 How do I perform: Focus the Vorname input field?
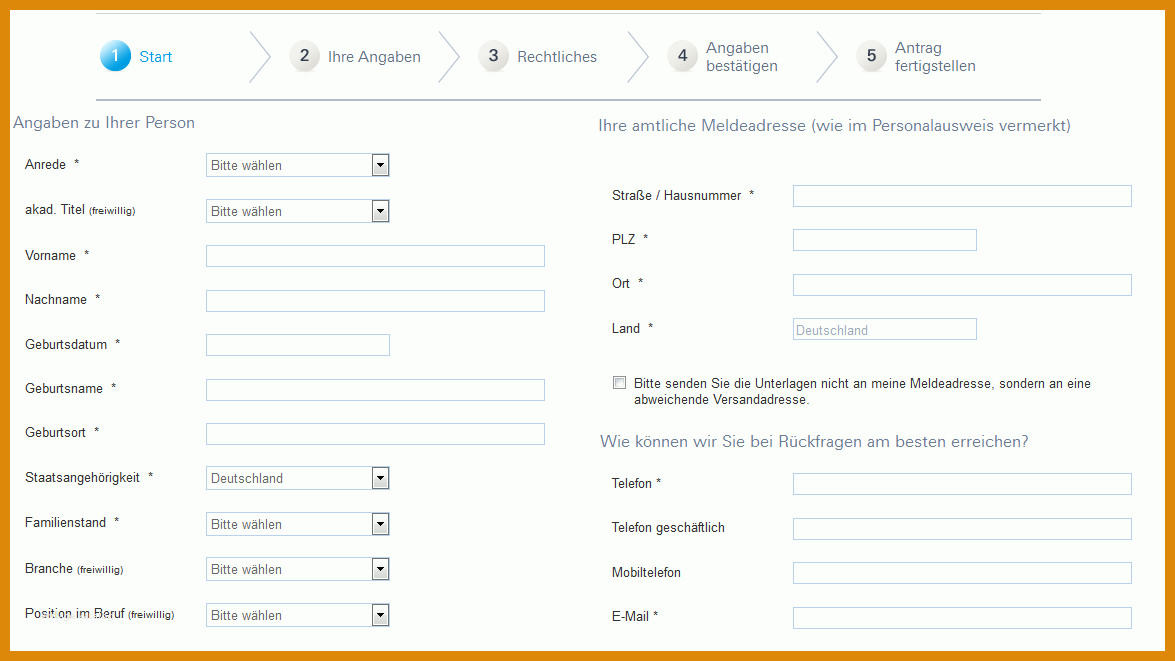375,256
